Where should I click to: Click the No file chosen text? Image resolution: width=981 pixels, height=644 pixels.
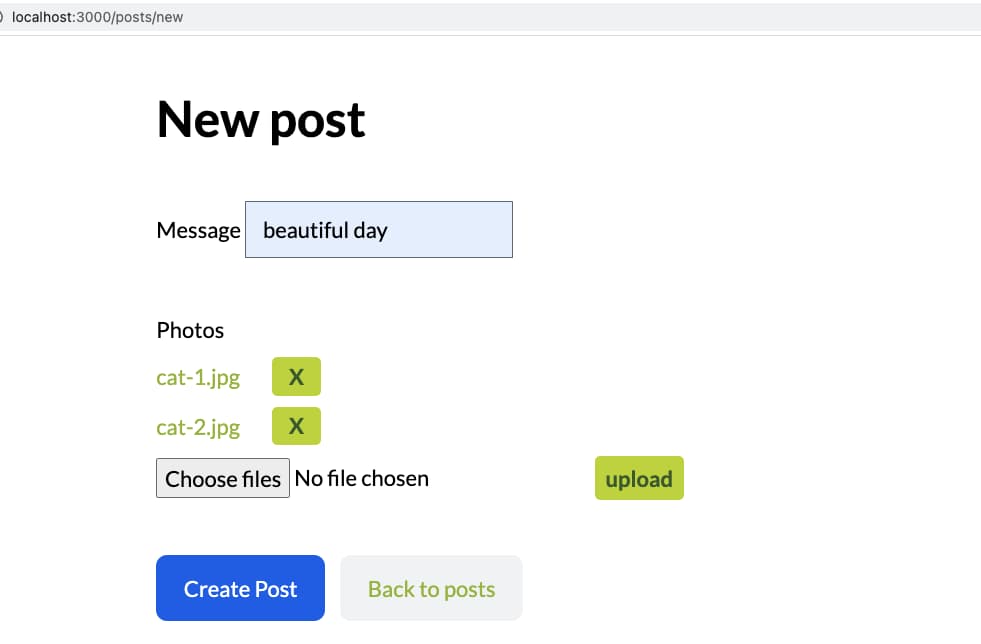(x=361, y=478)
